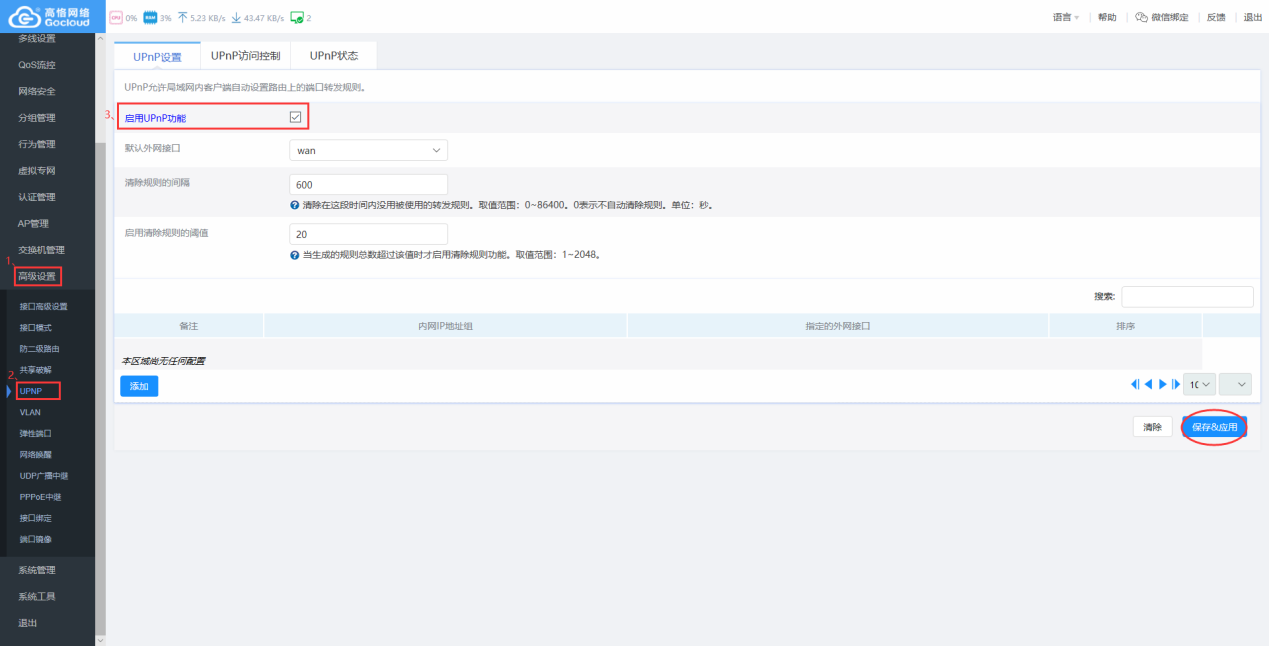This screenshot has width=1269, height=646.
Task: Jump to the last table page
Action: tap(1175, 385)
